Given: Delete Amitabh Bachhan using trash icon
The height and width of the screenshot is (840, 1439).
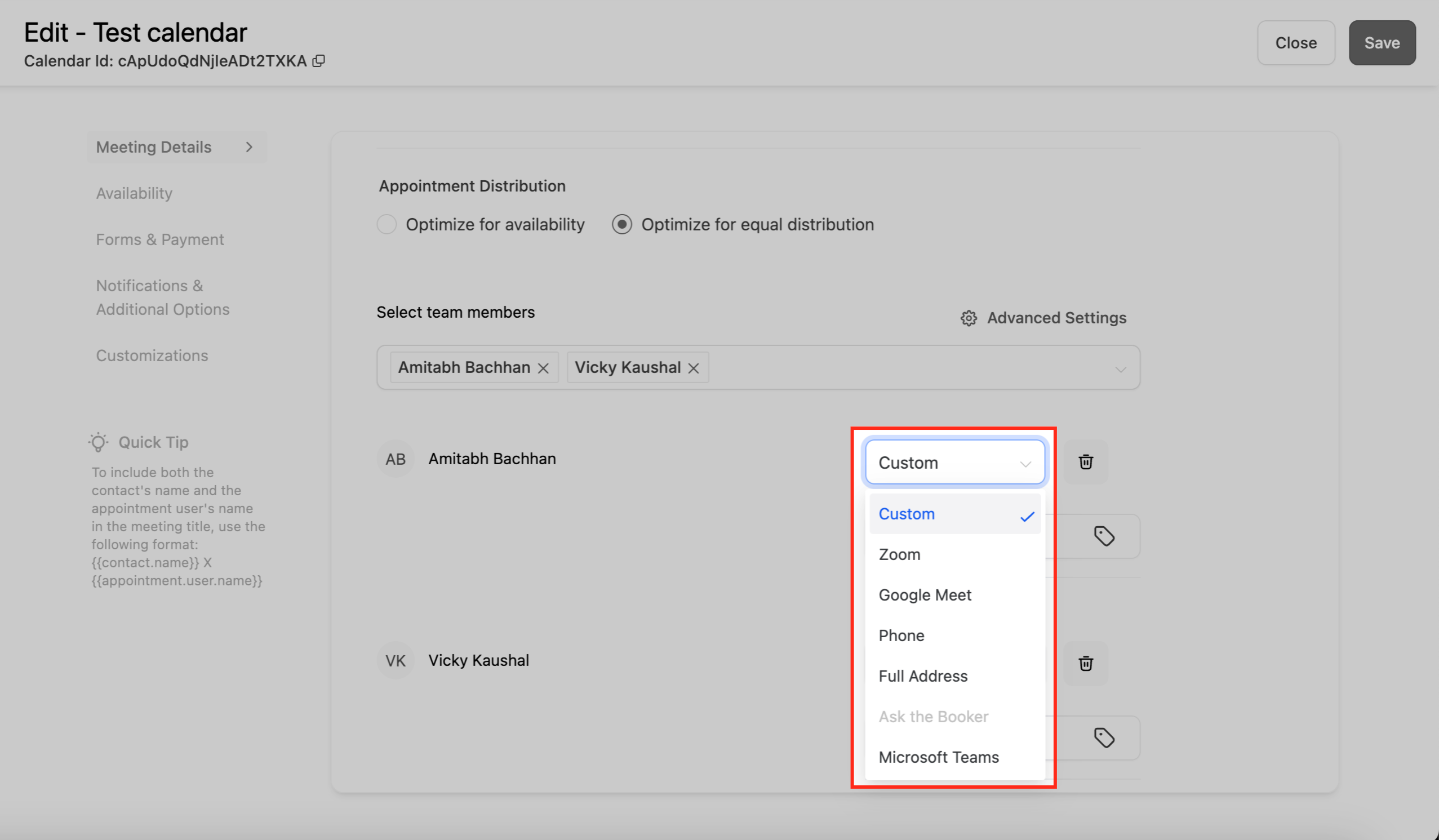Looking at the screenshot, I should [1086, 462].
